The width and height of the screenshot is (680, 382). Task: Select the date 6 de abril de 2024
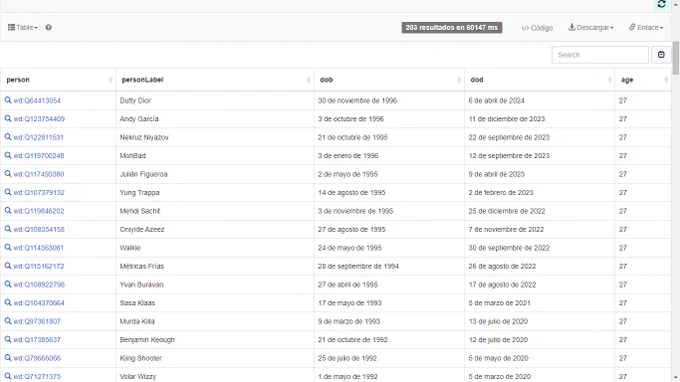pos(496,101)
